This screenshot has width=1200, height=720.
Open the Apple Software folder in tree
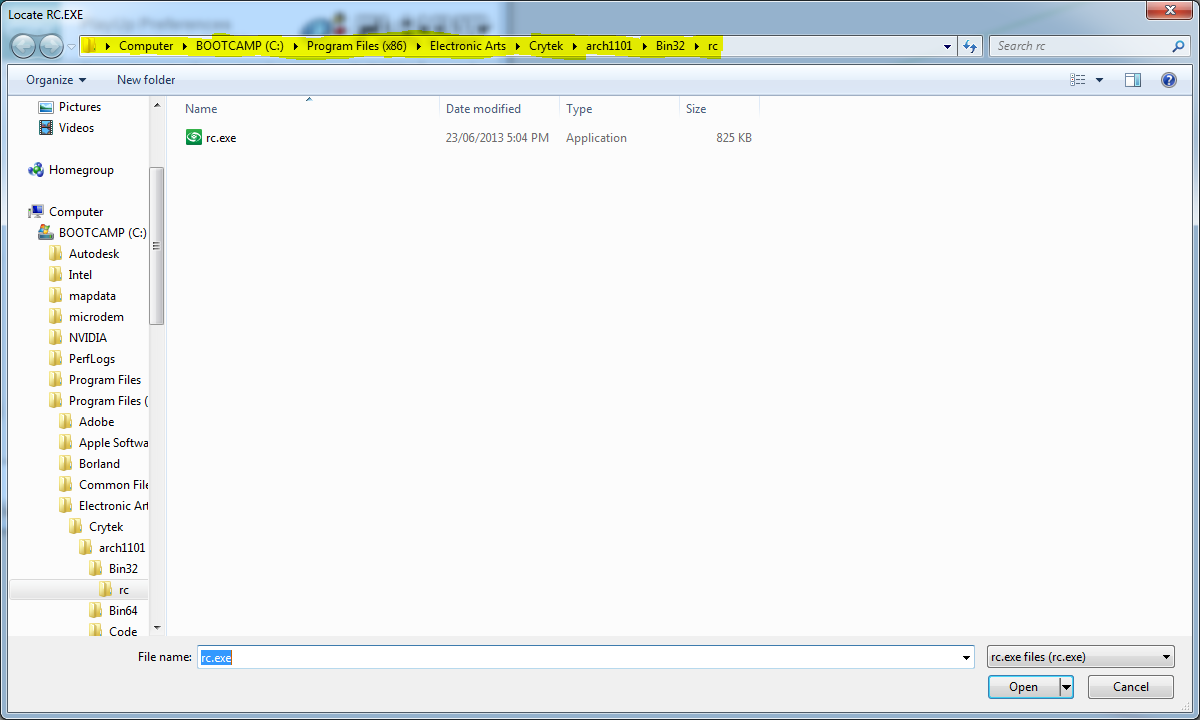[113, 443]
